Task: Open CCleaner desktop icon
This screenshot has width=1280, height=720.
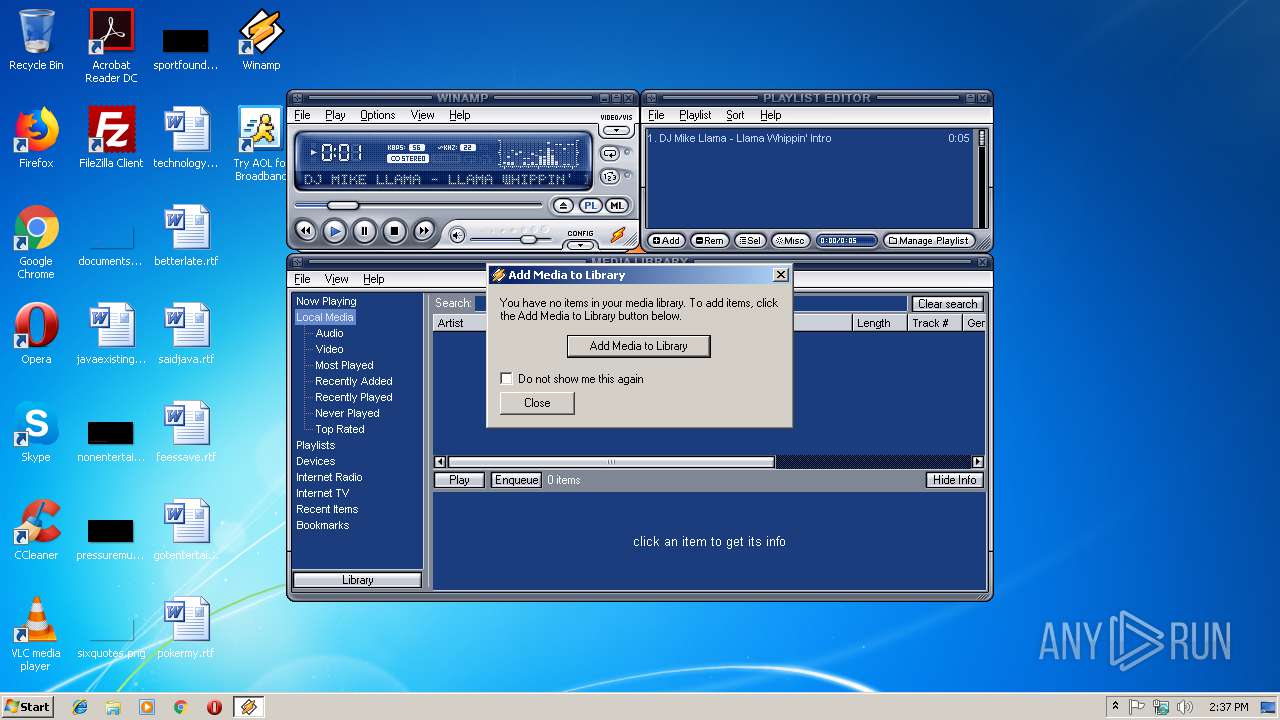Action: click(x=36, y=531)
